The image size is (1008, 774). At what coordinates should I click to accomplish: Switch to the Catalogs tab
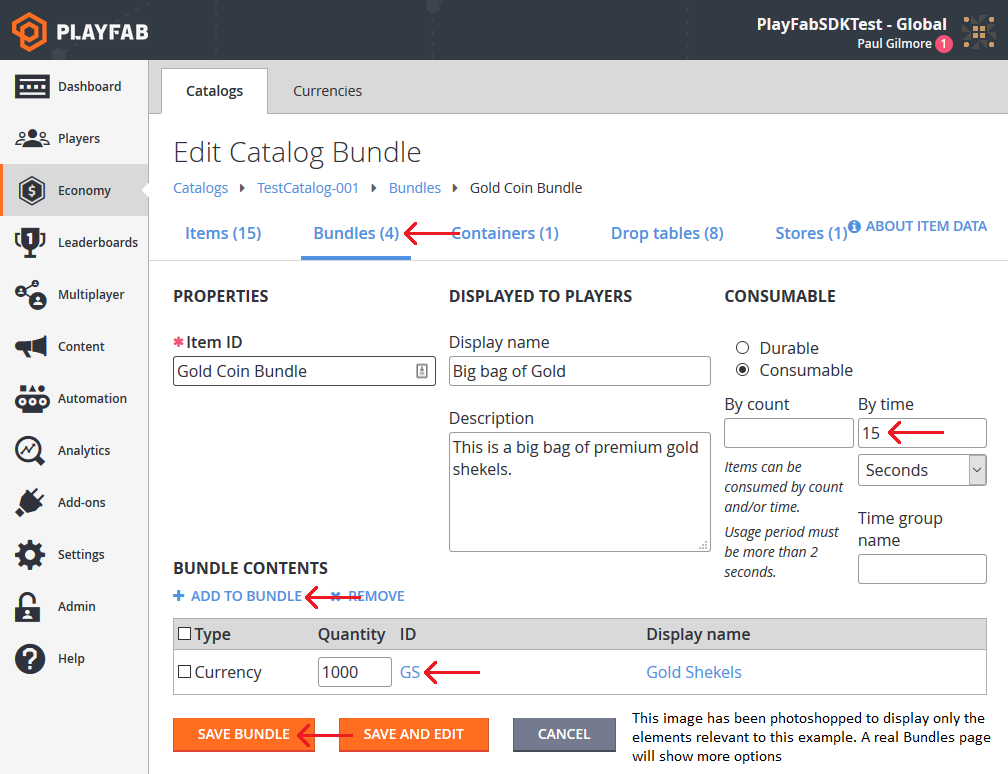pyautogui.click(x=215, y=91)
